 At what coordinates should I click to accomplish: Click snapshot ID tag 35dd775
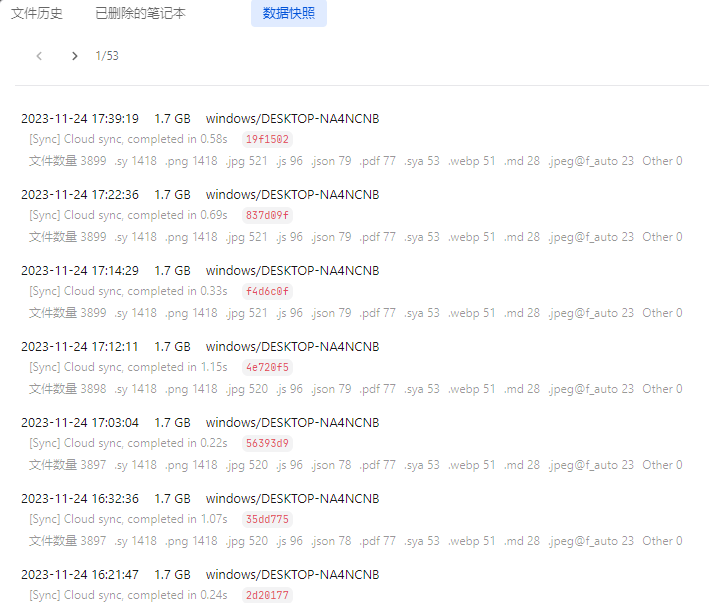[267, 519]
